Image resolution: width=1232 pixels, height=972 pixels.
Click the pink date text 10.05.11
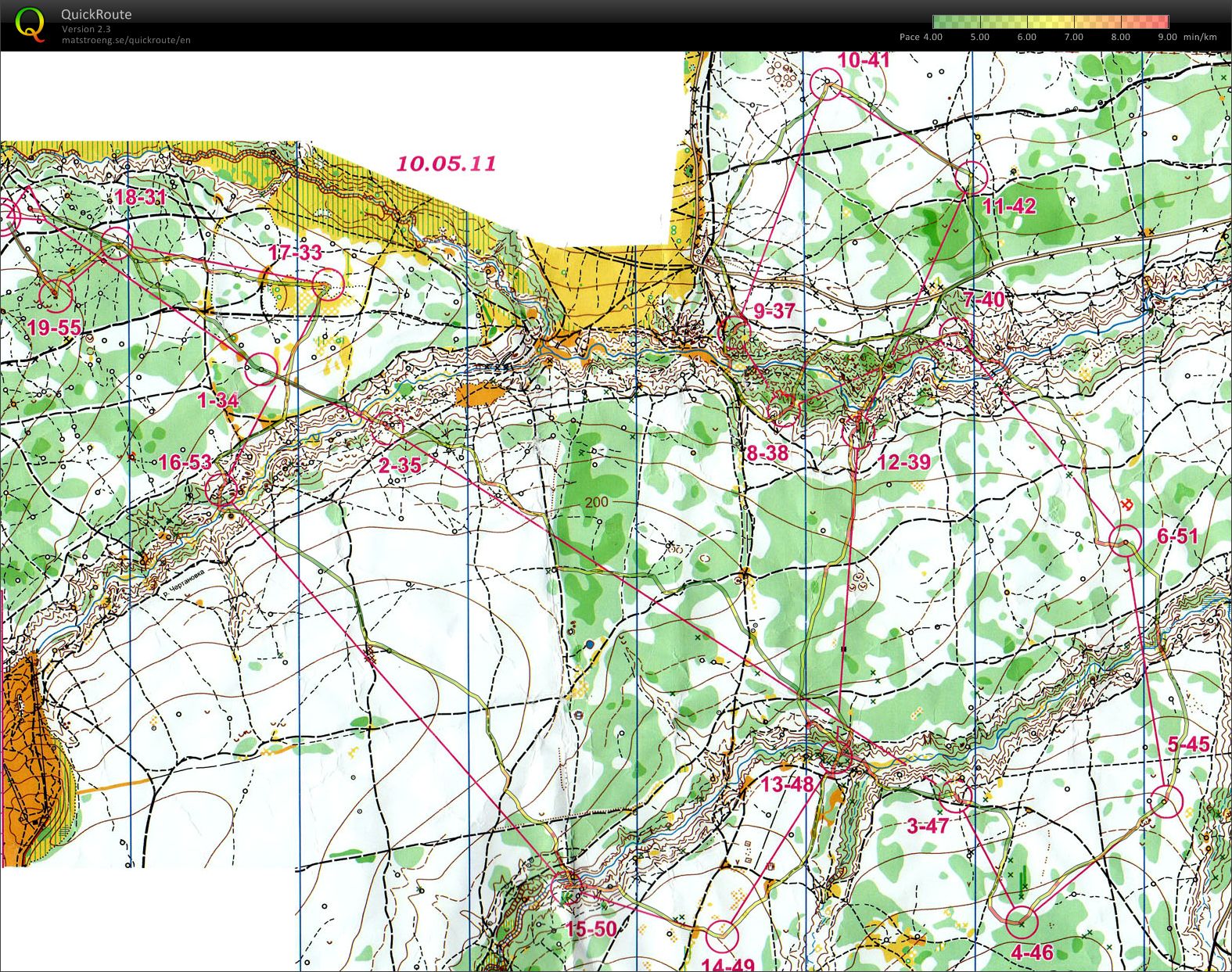(x=446, y=163)
